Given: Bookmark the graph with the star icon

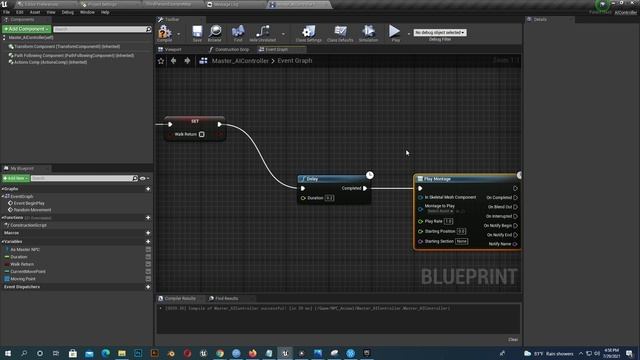Looking at the screenshot, I should (161, 61).
